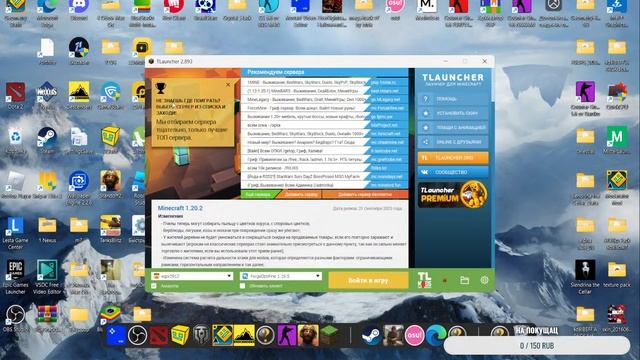Open Epic Games Launcher desktop shortcut

click(x=15, y=276)
